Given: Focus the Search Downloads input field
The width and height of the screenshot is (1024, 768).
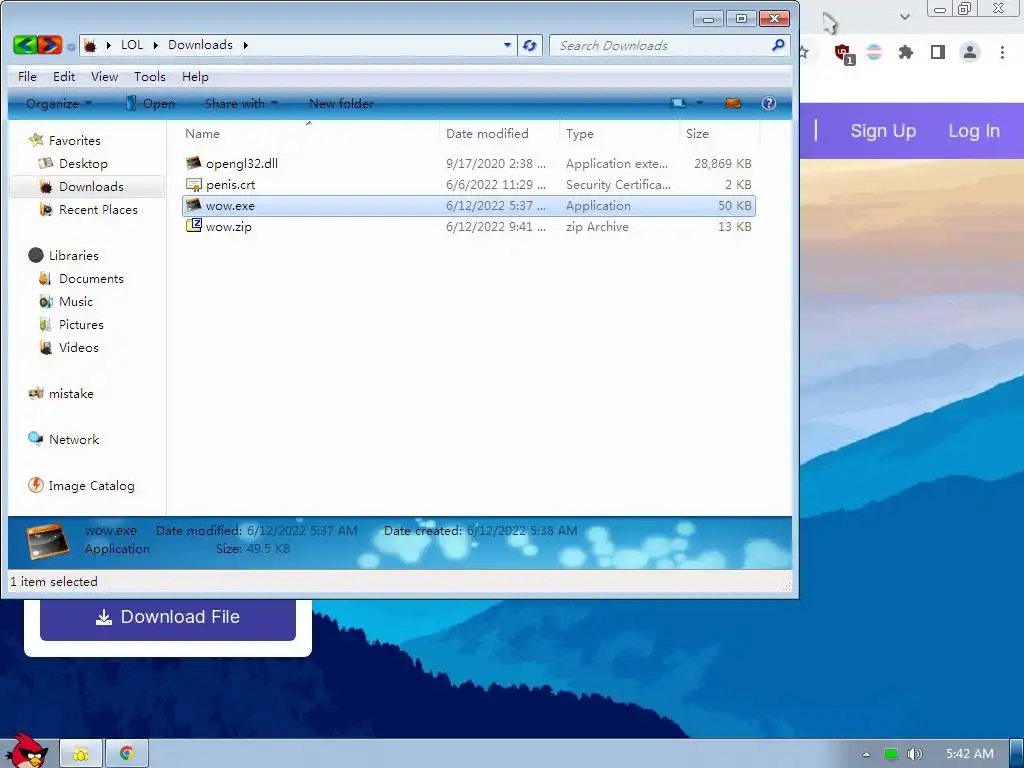Looking at the screenshot, I should (662, 46).
